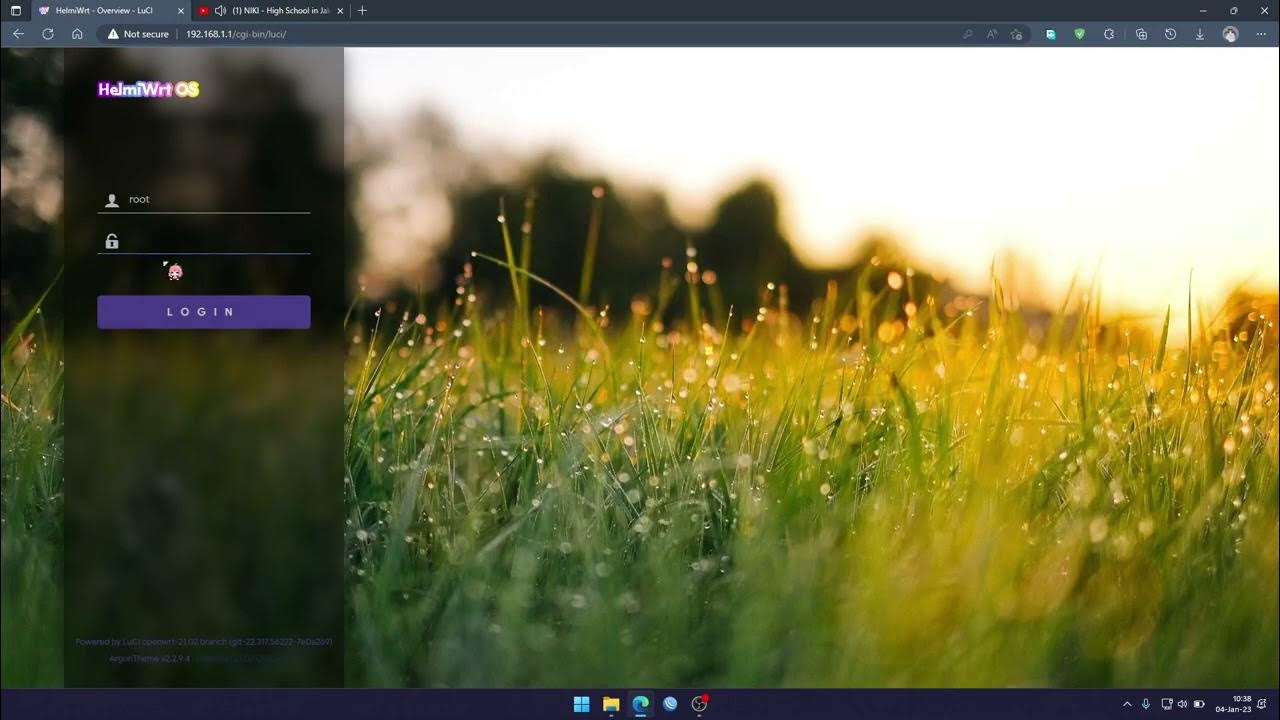Open the blue globe taskbar app
1280x720 pixels.
pos(670,704)
